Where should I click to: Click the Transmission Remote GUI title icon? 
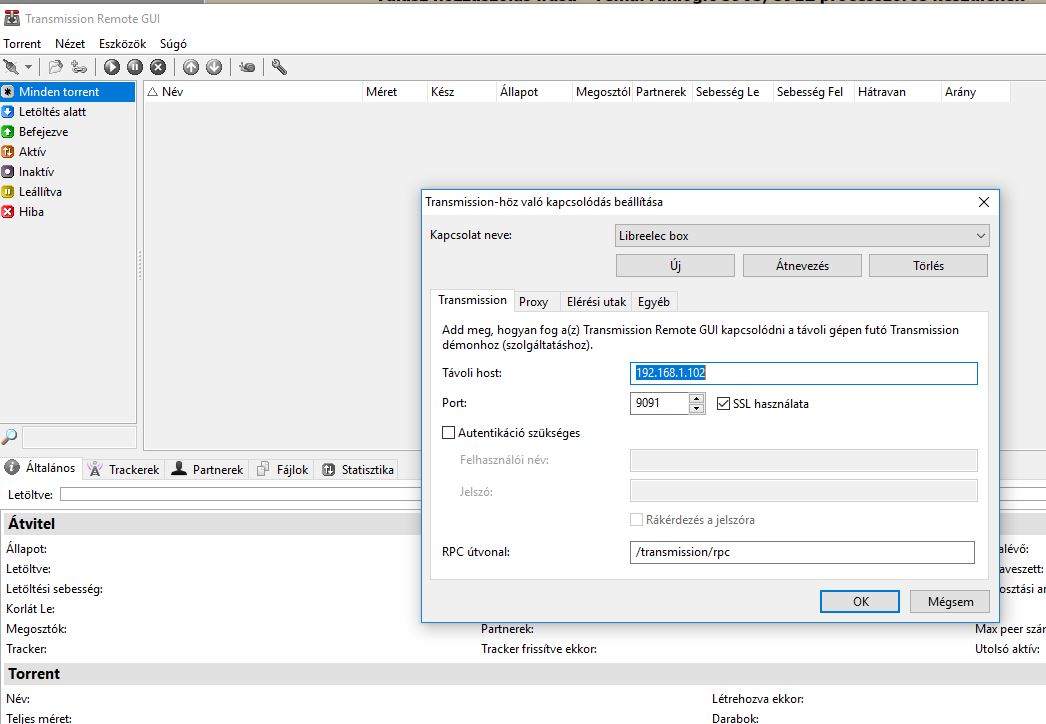pos(12,18)
